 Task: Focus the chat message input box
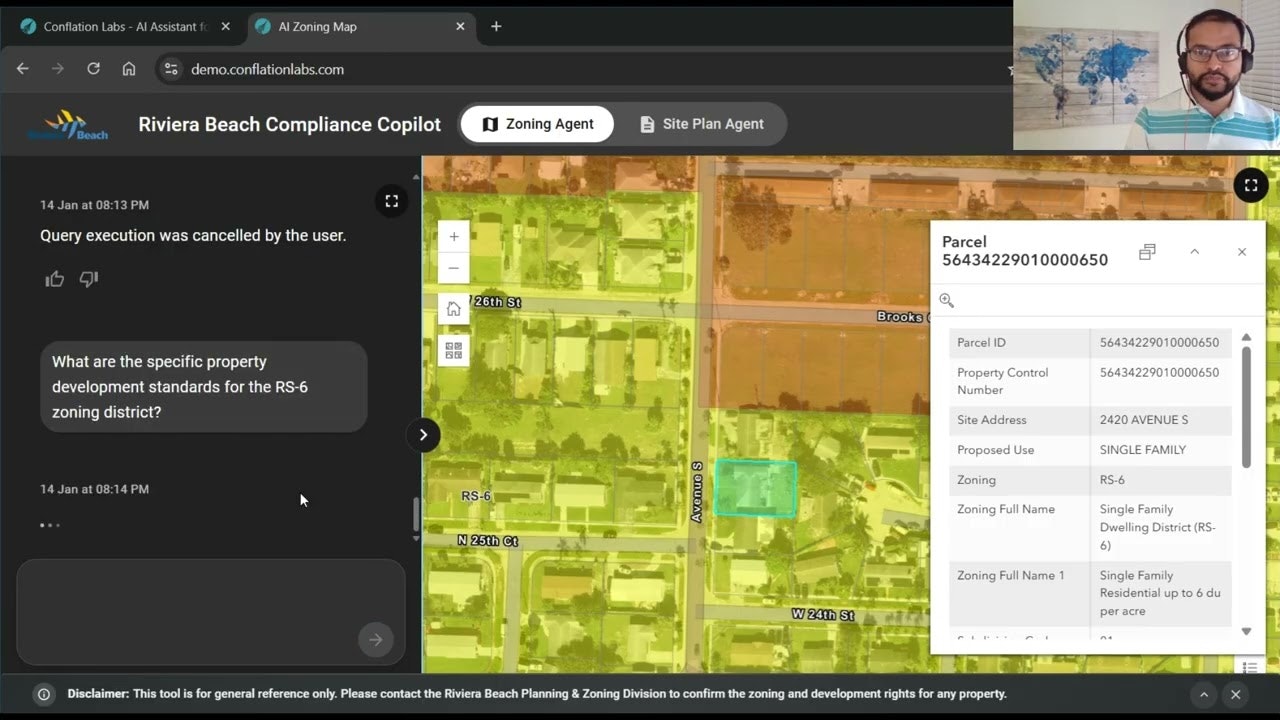211,612
